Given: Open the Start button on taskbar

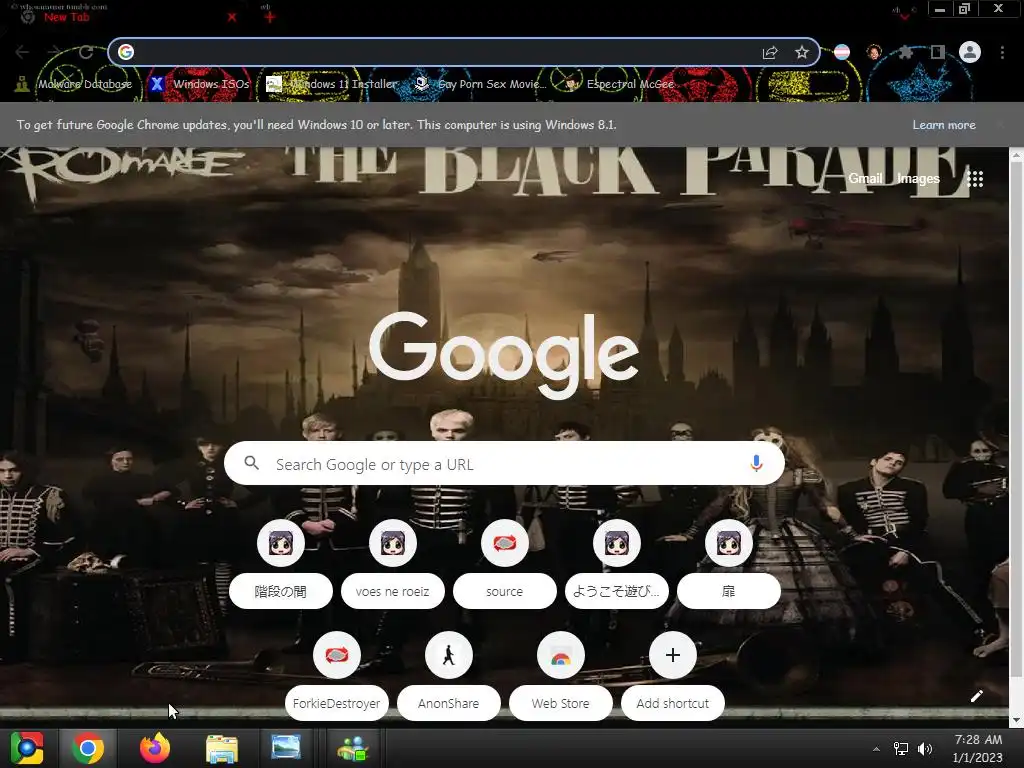Looking at the screenshot, I should (27, 748).
